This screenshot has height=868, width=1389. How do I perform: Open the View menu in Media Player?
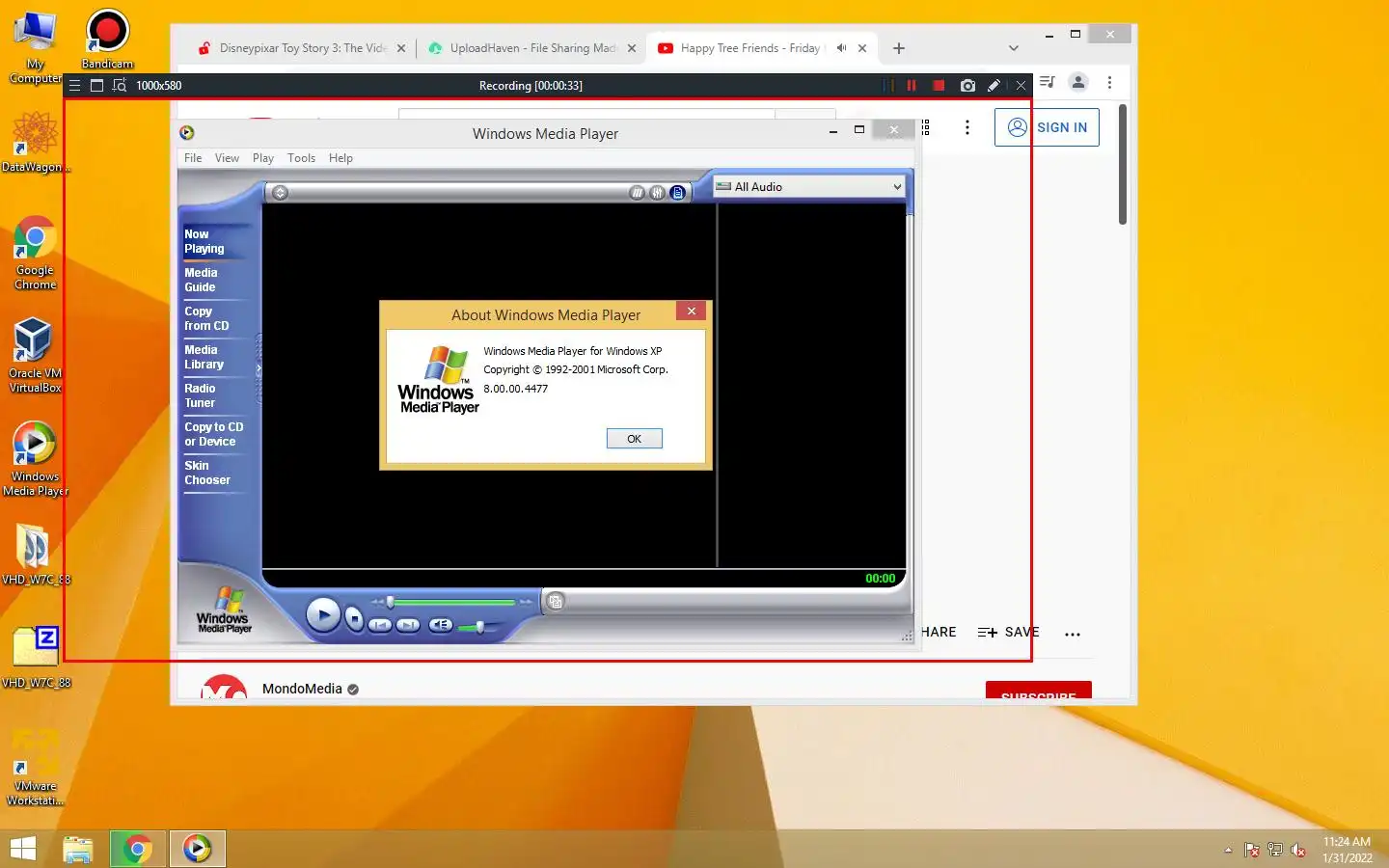tap(227, 158)
